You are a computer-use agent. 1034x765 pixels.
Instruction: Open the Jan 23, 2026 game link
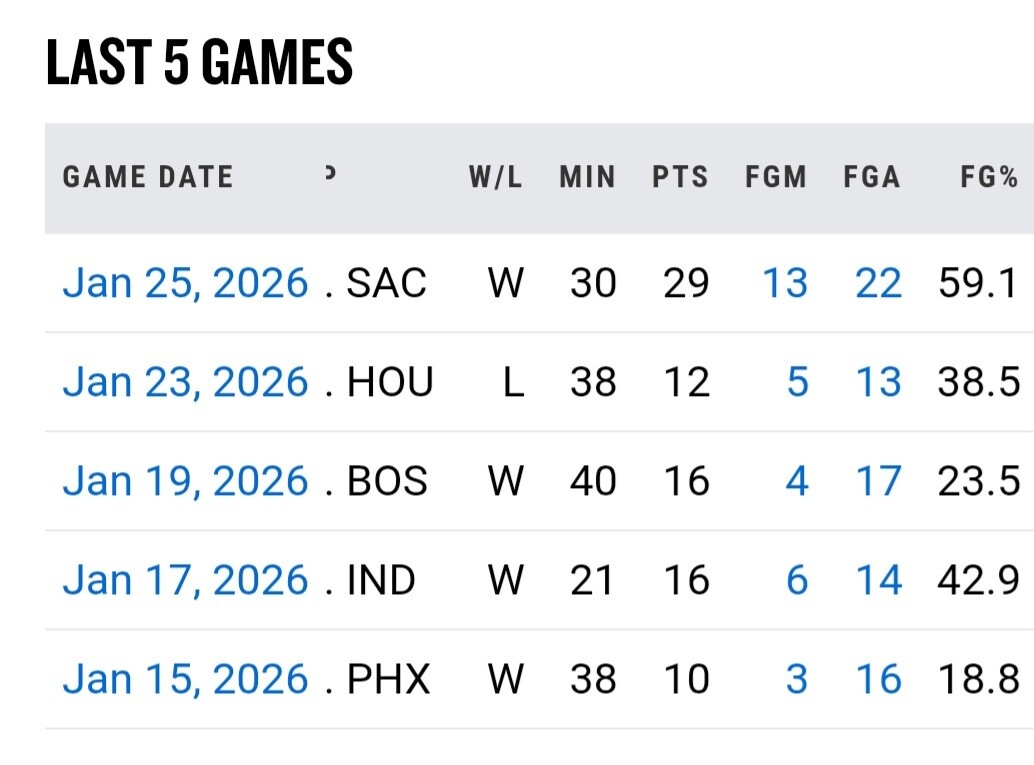click(x=185, y=382)
